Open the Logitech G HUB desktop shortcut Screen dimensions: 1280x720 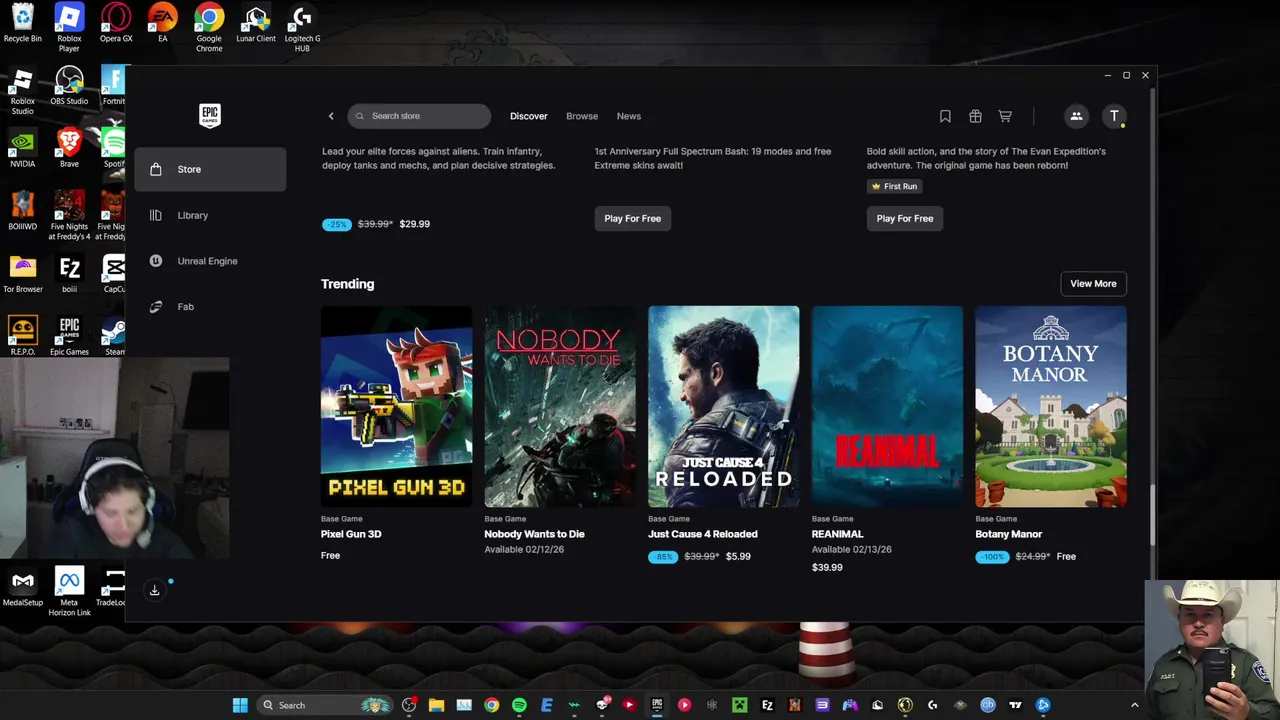point(302,28)
